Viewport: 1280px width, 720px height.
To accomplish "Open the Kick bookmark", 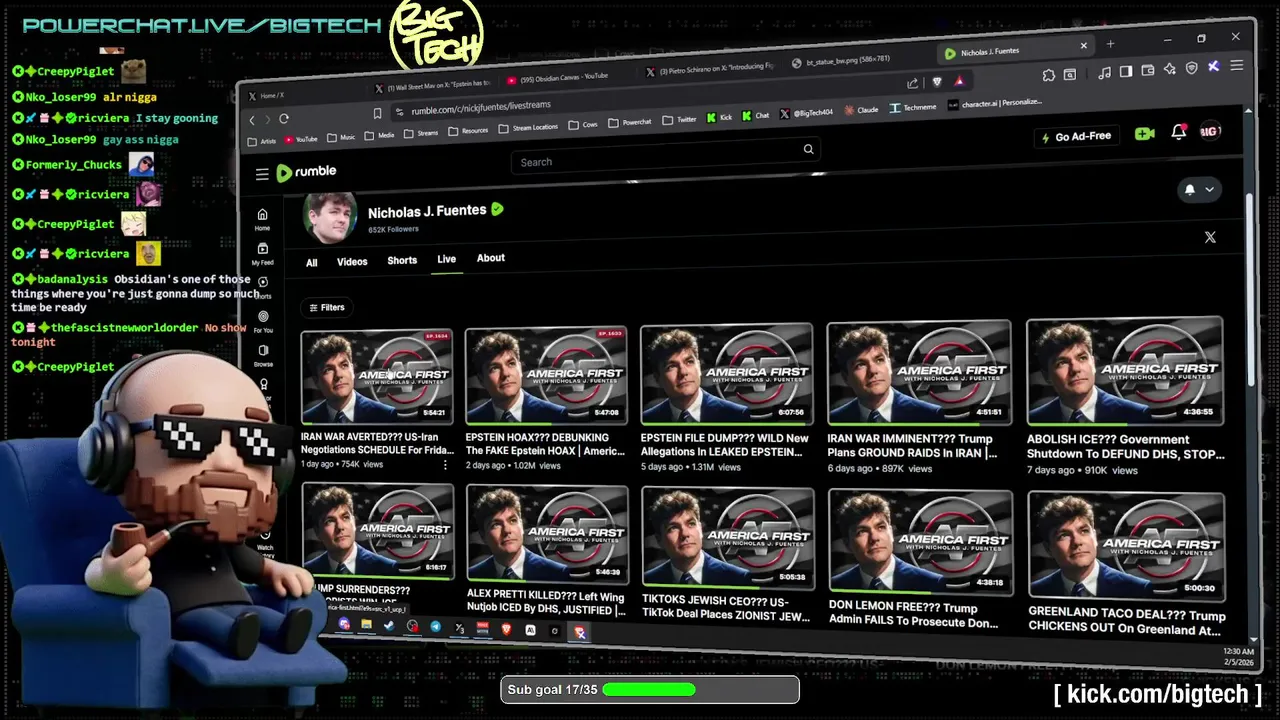I will pos(719,117).
